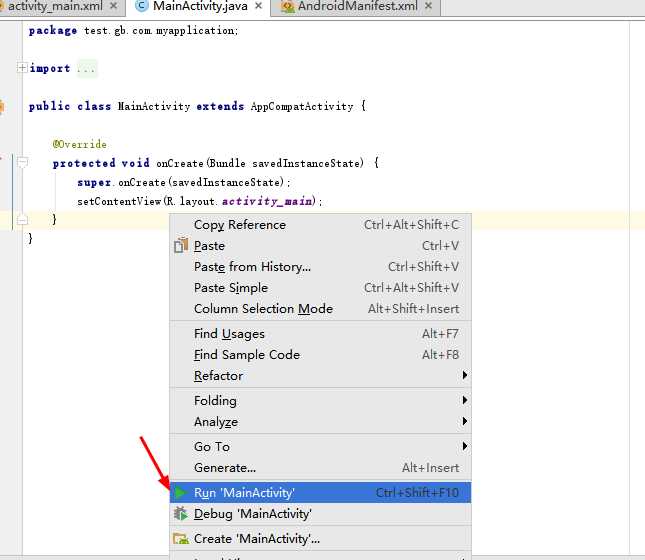Image resolution: width=645 pixels, height=560 pixels.
Task: Click the Paste clipboard icon
Action: coord(181,245)
